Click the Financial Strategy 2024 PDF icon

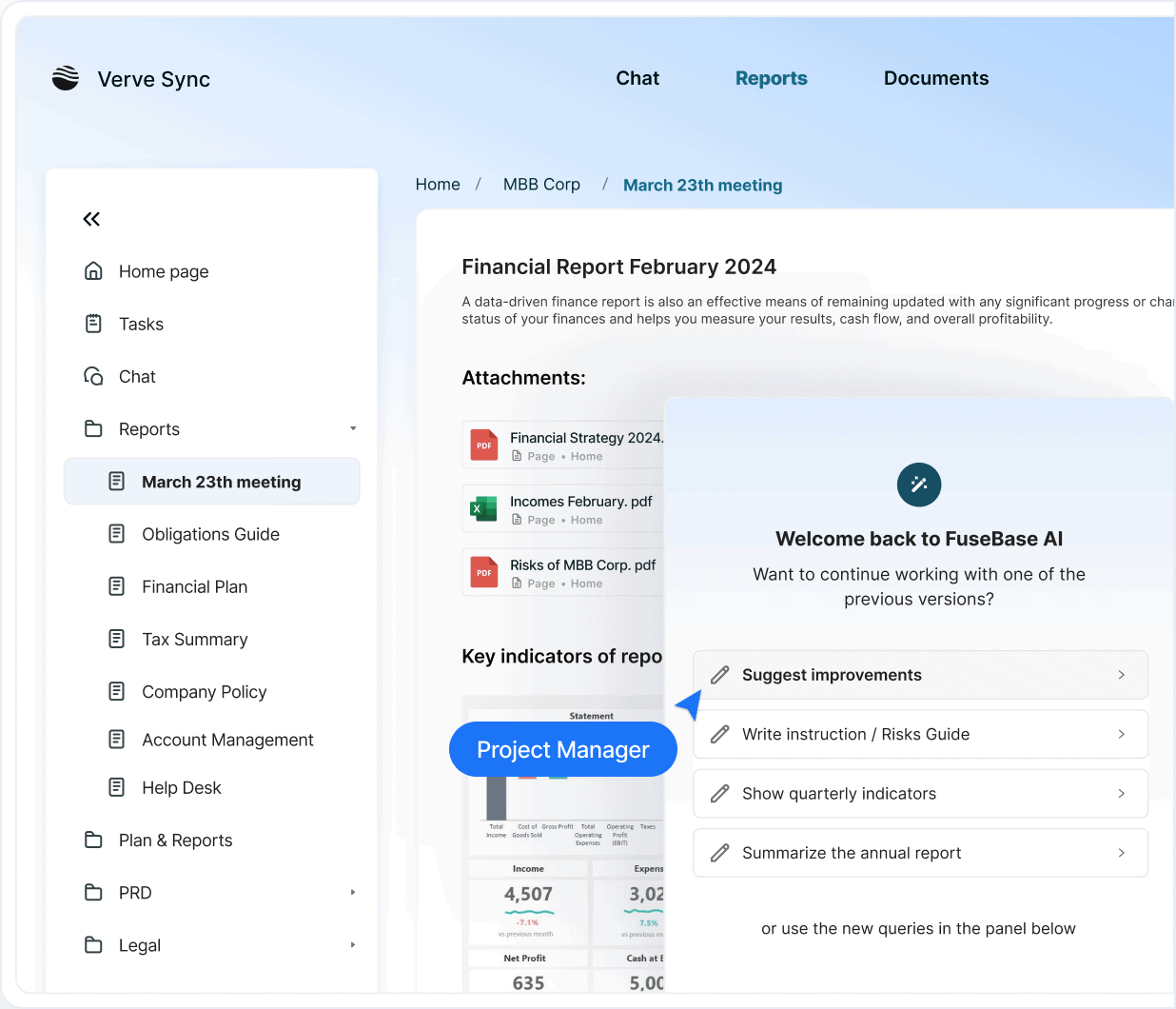point(484,445)
